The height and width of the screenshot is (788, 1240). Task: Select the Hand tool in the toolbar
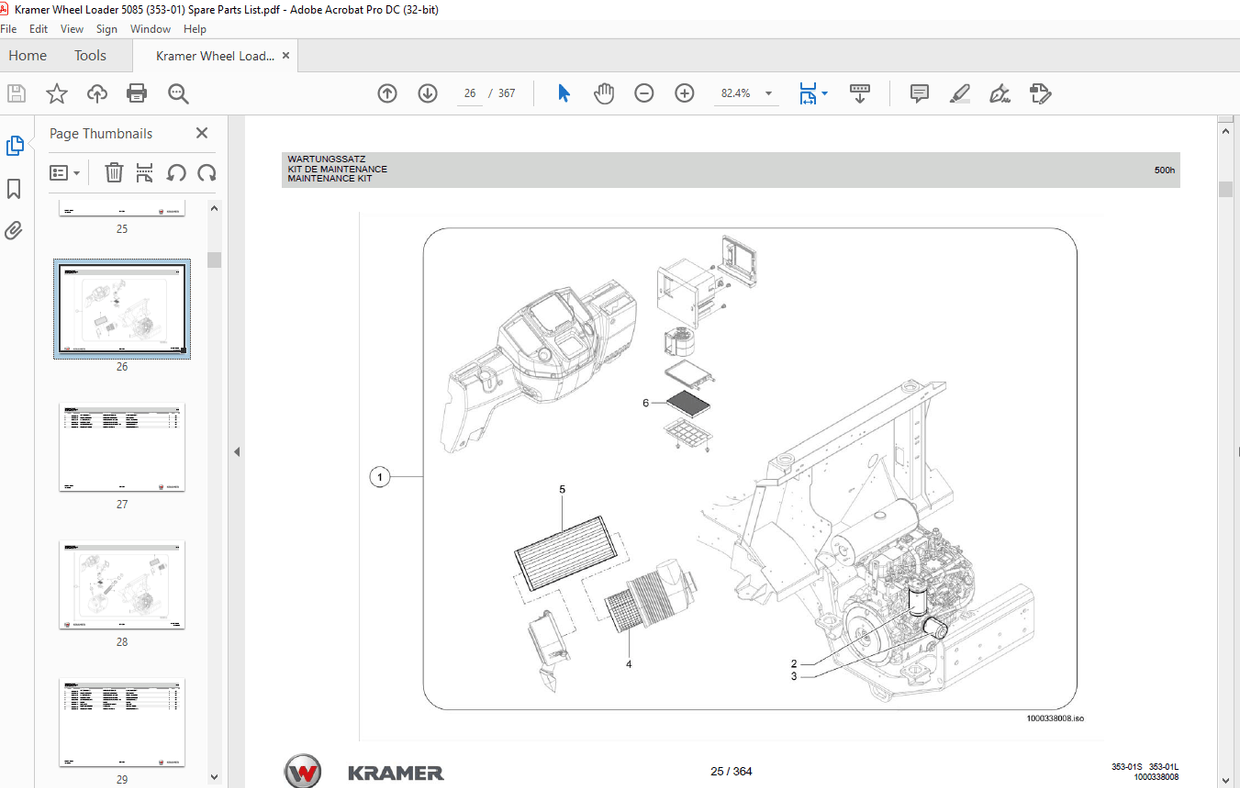tap(604, 92)
